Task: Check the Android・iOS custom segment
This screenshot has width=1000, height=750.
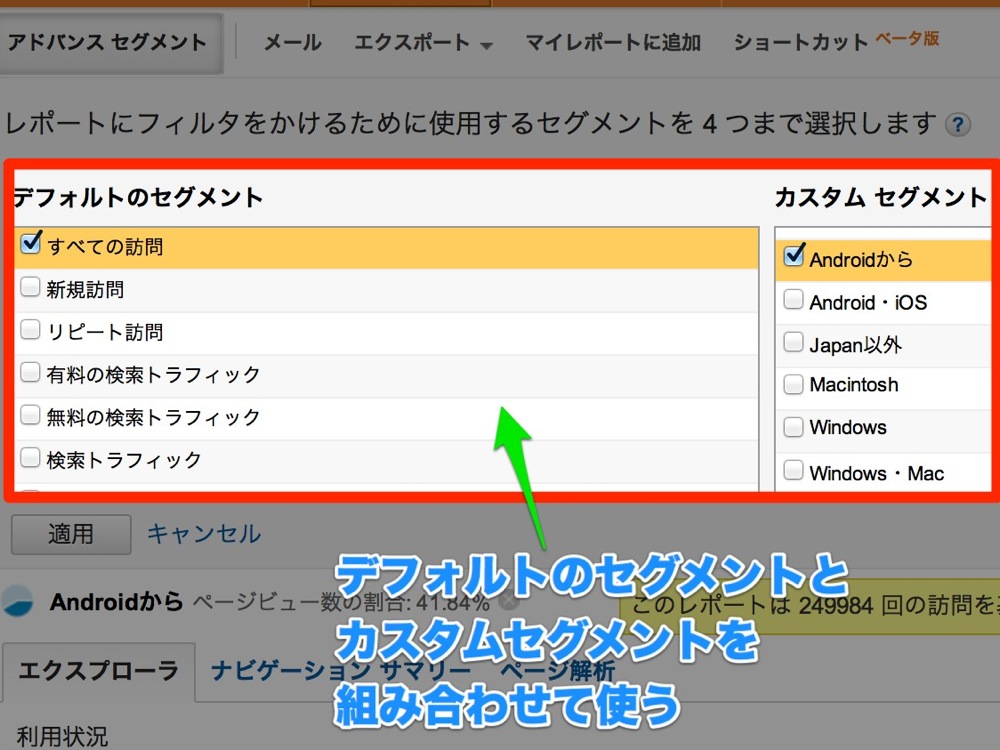Action: click(793, 299)
